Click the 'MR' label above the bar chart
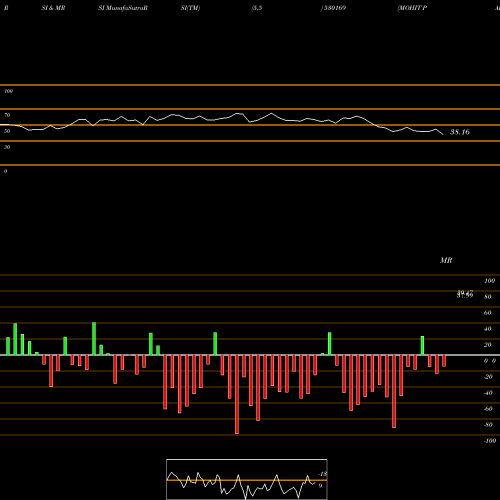This screenshot has width=500, height=500. pos(446,260)
